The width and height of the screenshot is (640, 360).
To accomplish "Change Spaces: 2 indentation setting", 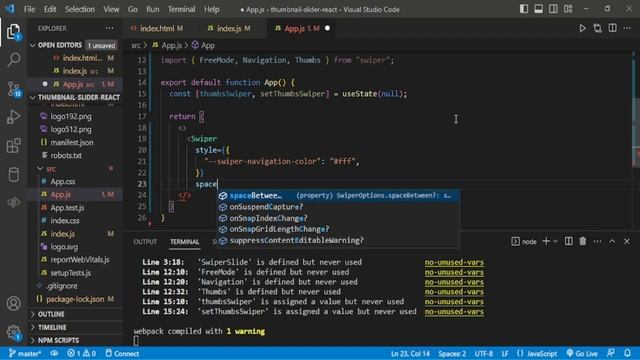I will click(452, 353).
